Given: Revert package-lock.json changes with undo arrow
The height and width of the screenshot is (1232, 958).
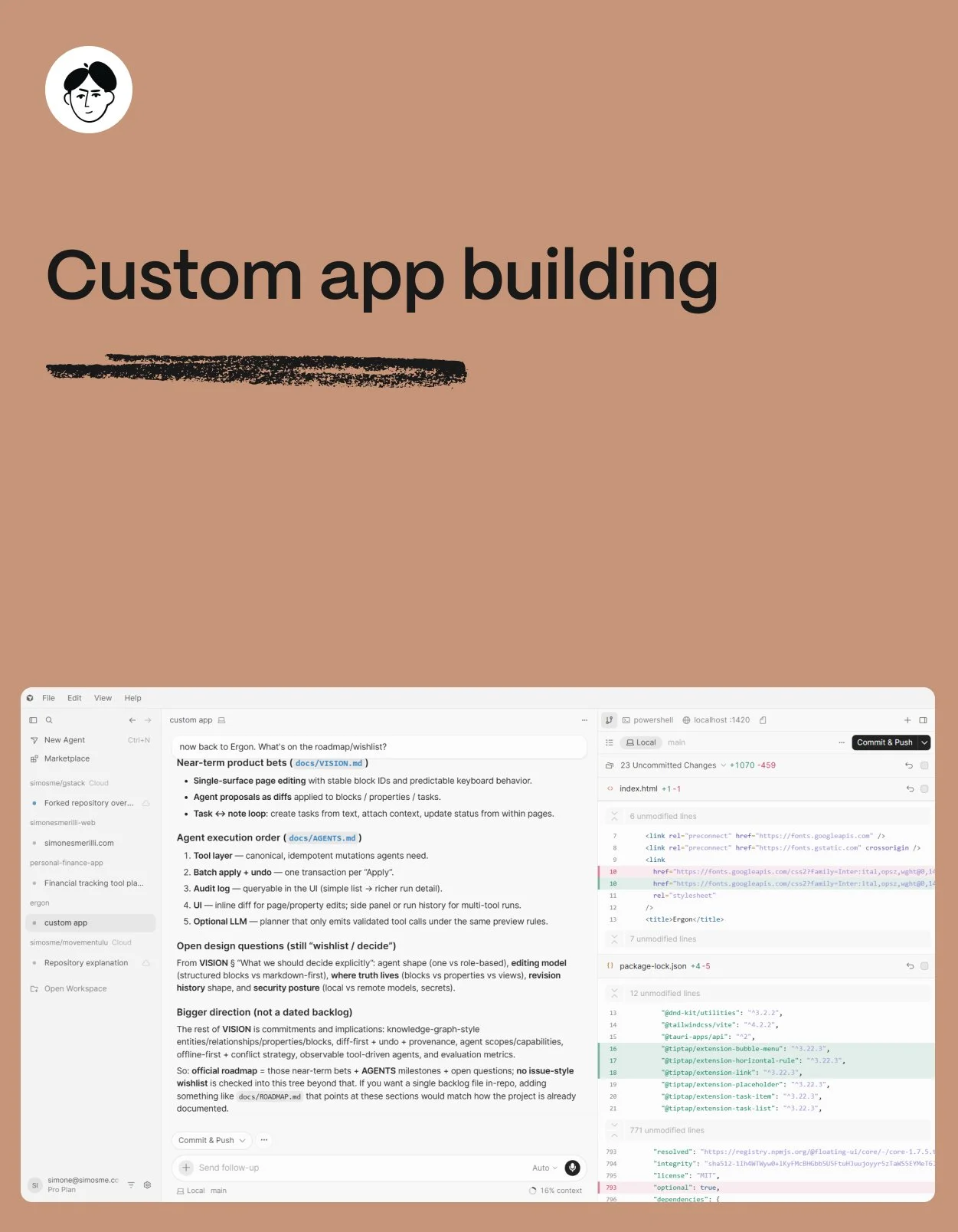Looking at the screenshot, I should pyautogui.click(x=910, y=966).
